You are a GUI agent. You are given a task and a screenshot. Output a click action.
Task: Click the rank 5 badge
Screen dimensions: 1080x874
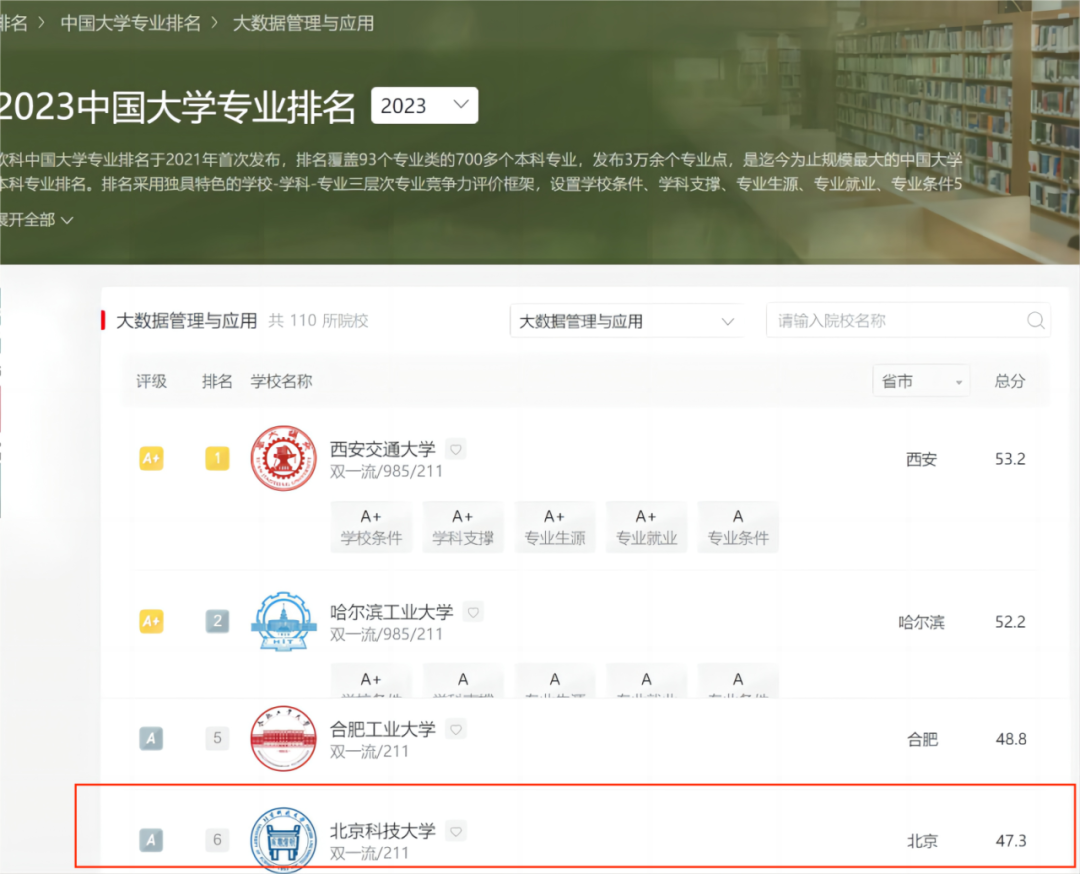217,738
